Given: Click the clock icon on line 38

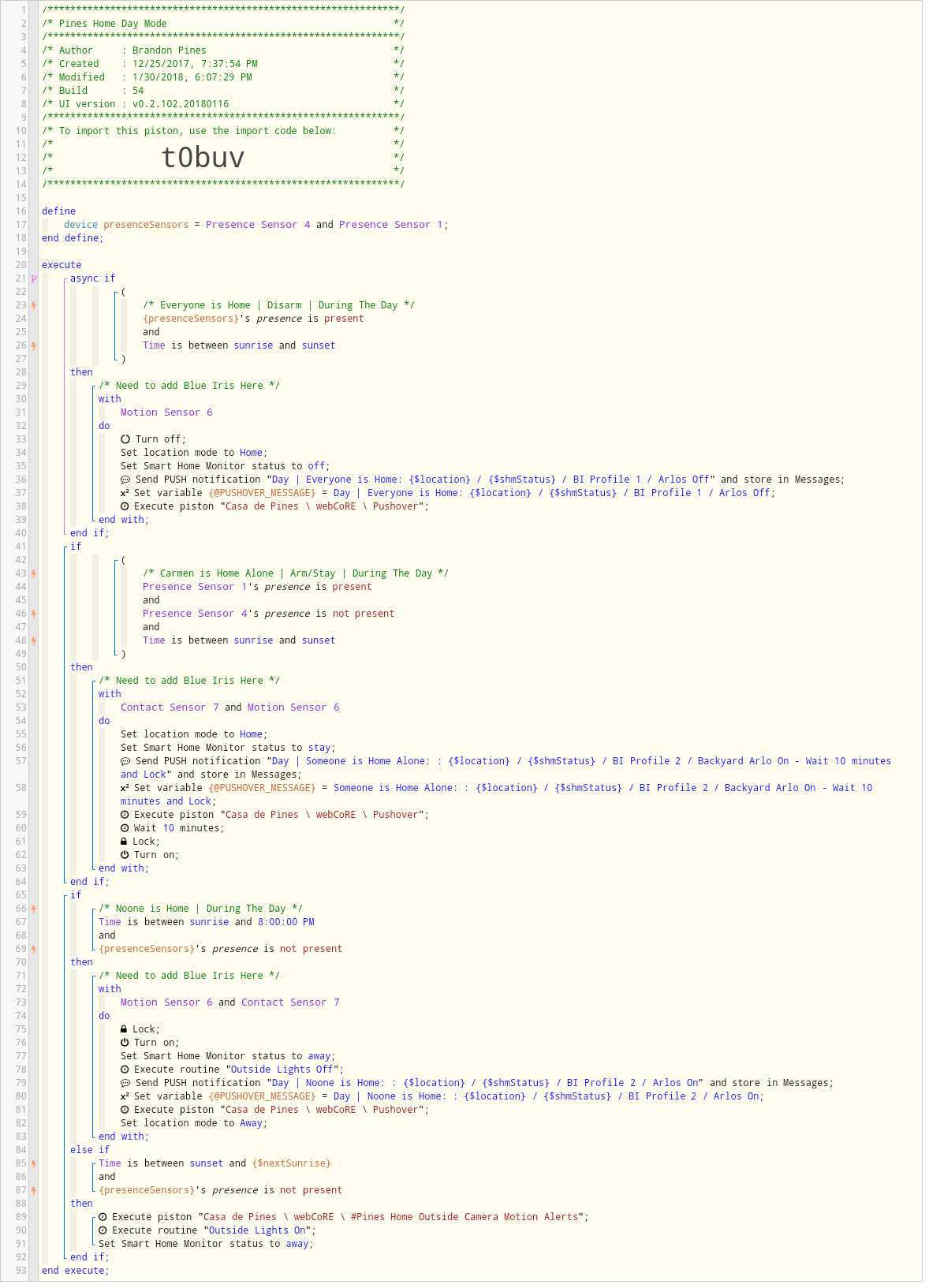Looking at the screenshot, I should coord(125,506).
